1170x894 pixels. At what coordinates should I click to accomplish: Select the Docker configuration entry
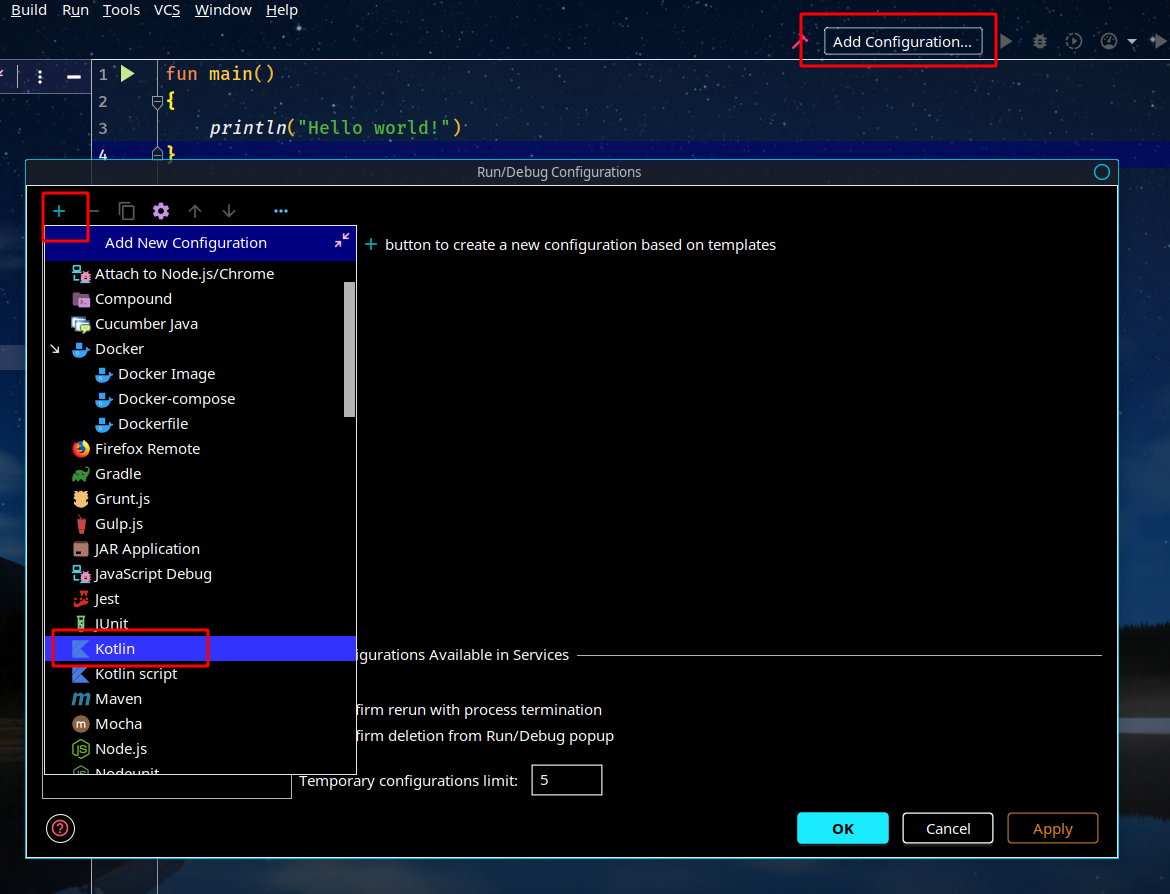(x=200, y=348)
